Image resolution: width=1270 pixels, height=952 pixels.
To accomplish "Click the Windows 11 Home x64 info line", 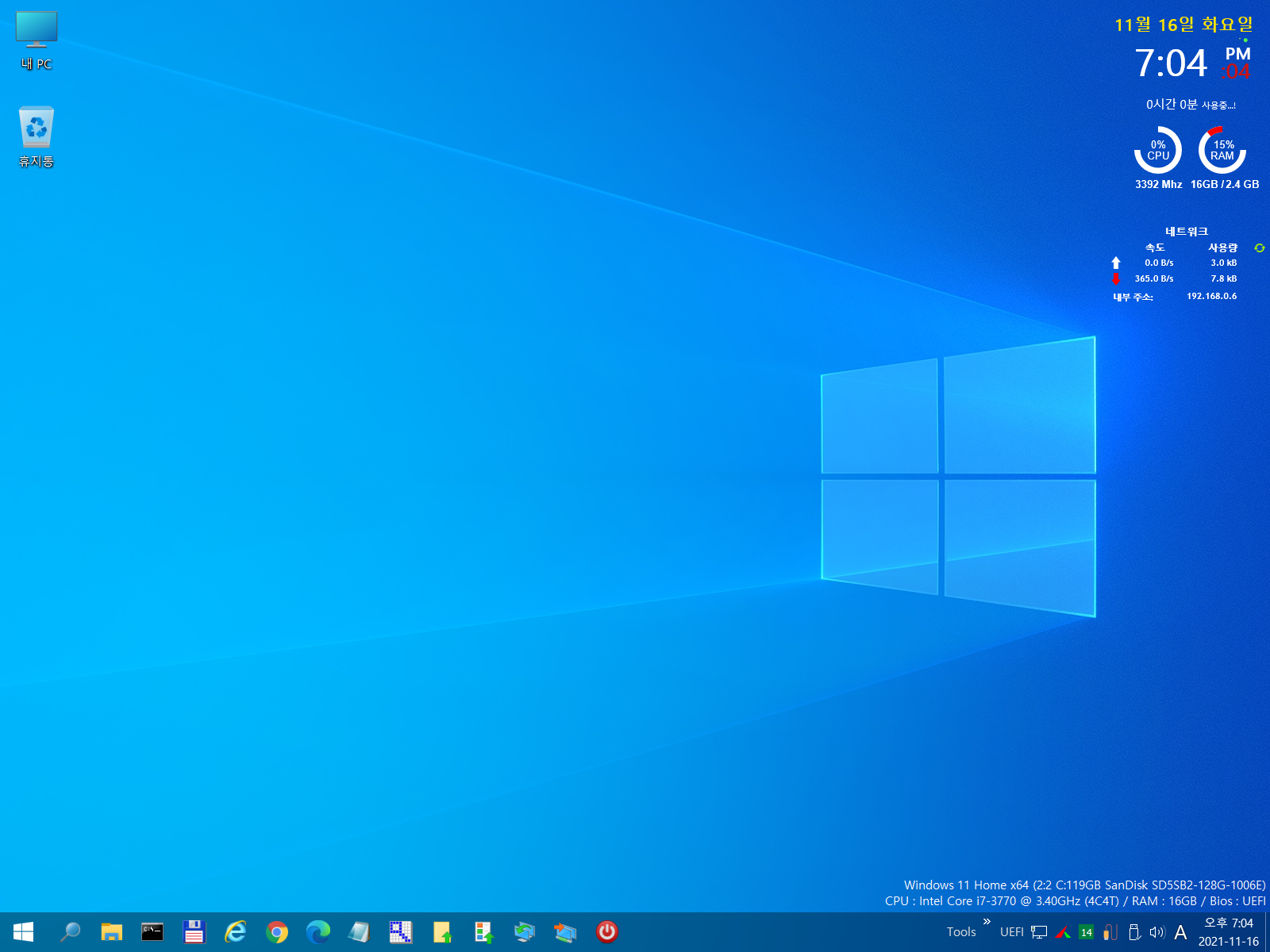I will click(x=1084, y=885).
